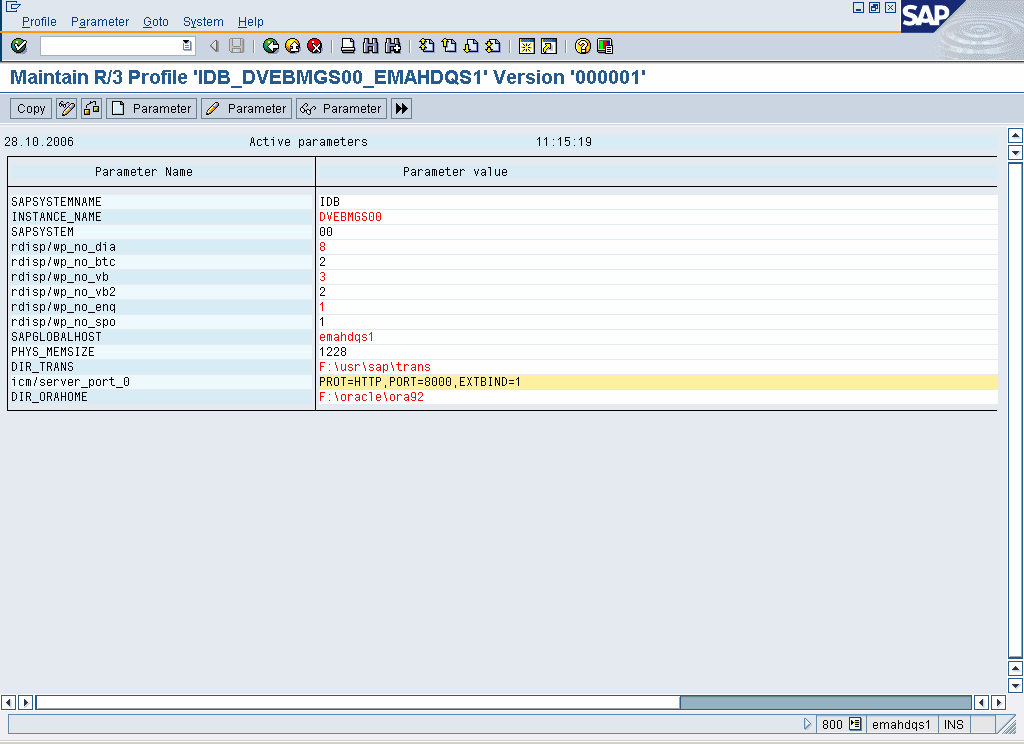Select the icm/server_port_0 parameter value row
The height and width of the screenshot is (744, 1024).
click(x=420, y=382)
